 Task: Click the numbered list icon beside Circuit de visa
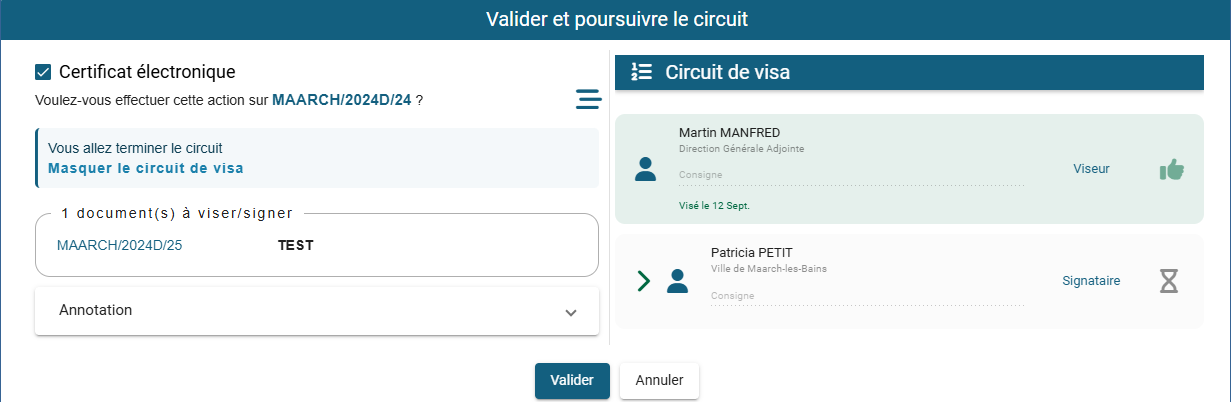pyautogui.click(x=642, y=72)
